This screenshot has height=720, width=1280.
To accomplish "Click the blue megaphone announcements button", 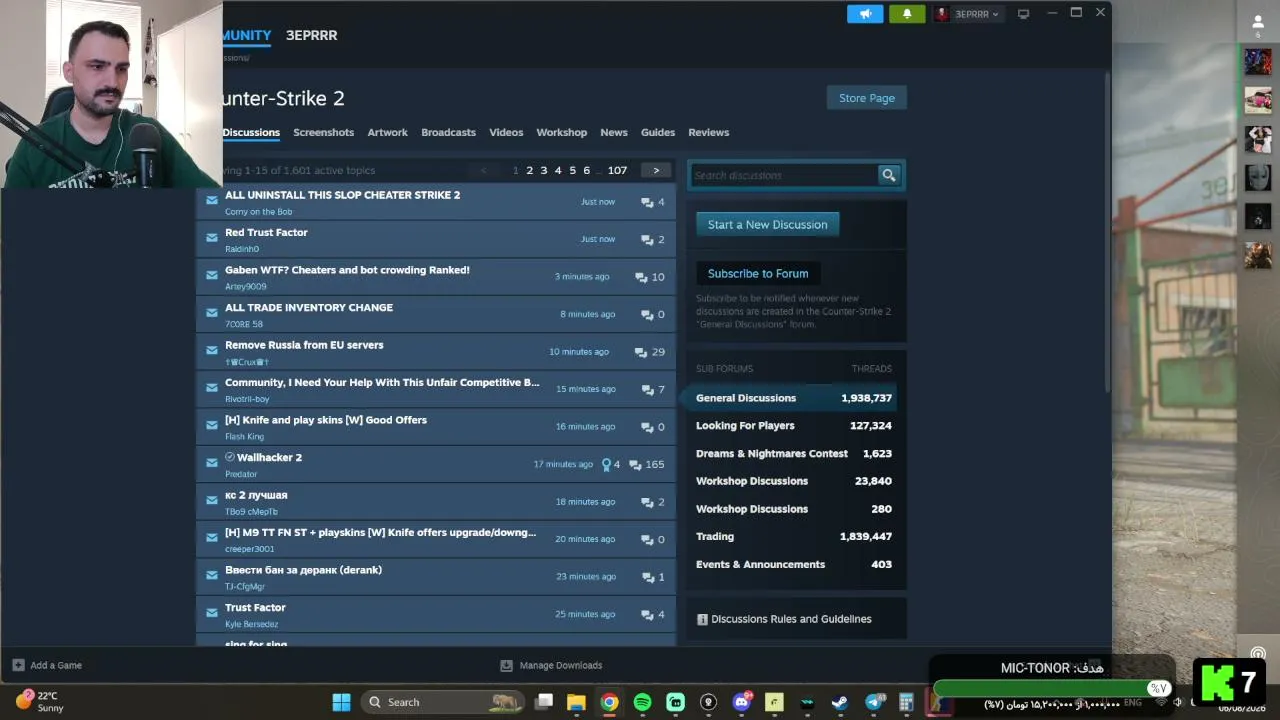I will (x=865, y=14).
